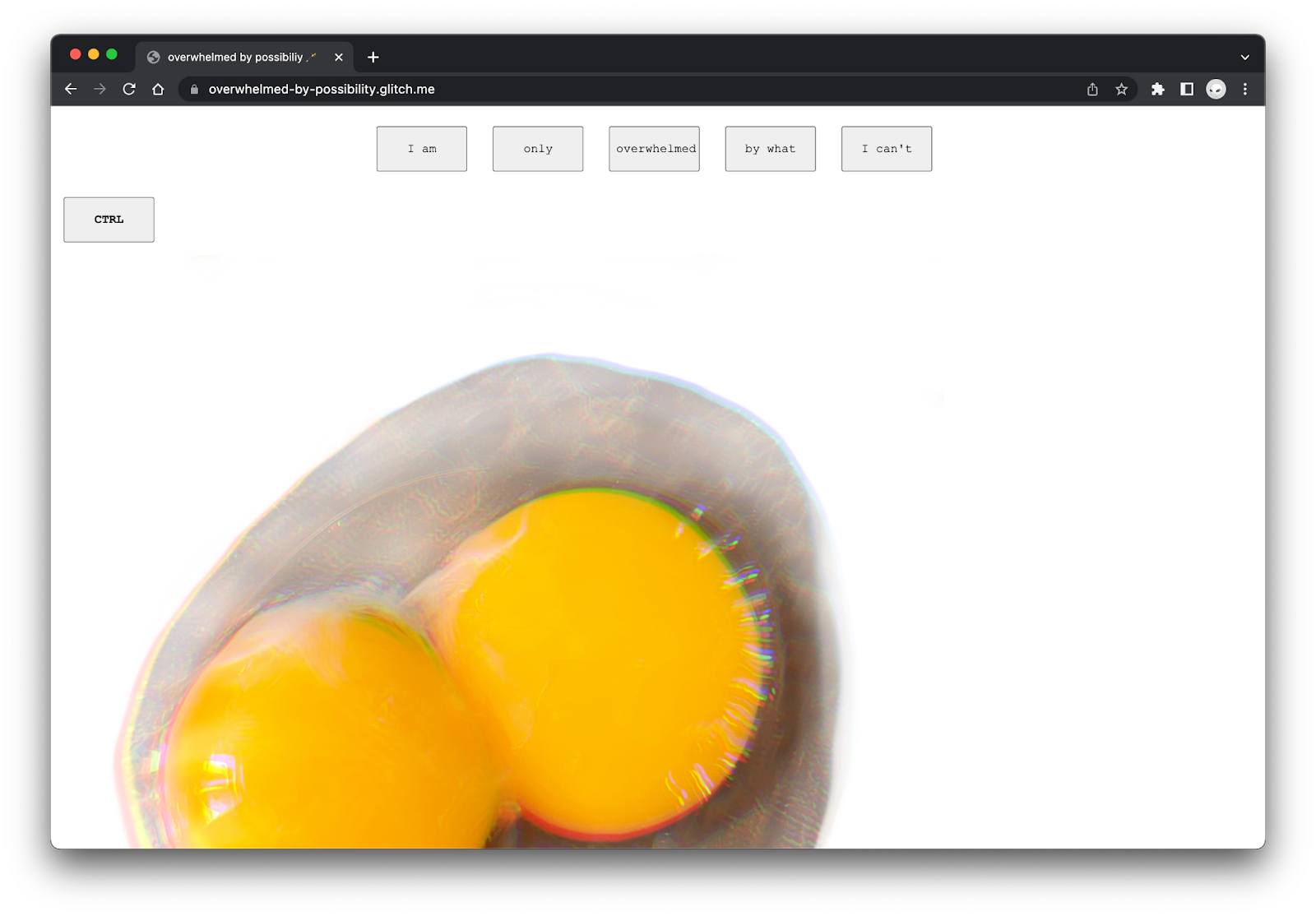Viewport: 1316px width, 916px height.
Task: Click the CTRL button
Action: [109, 220]
